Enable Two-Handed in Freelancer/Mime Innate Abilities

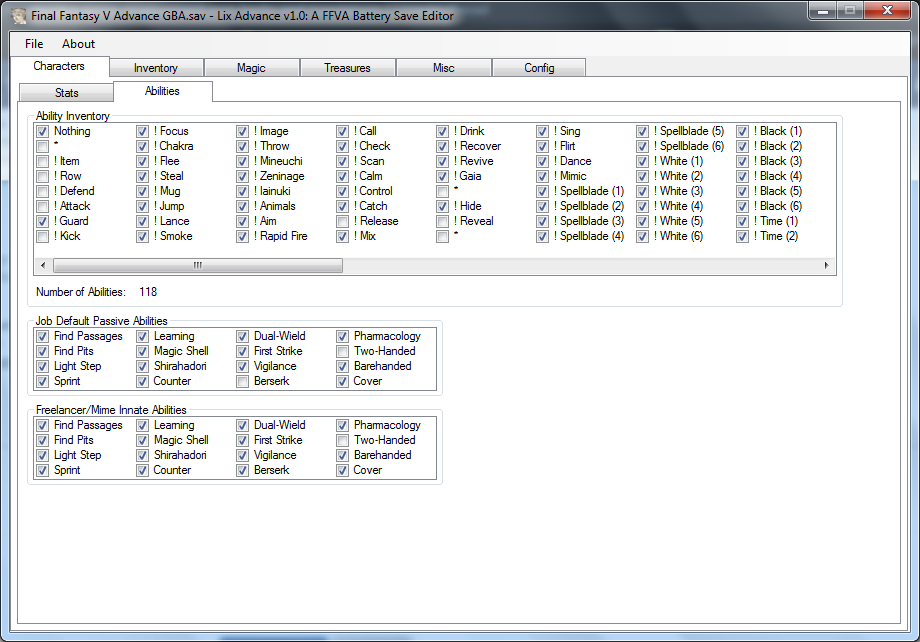343,440
